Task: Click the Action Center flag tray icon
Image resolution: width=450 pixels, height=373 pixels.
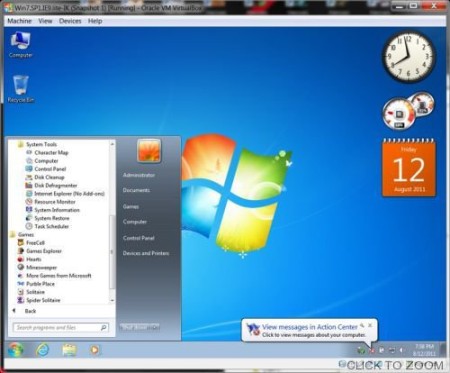Action: (372, 350)
